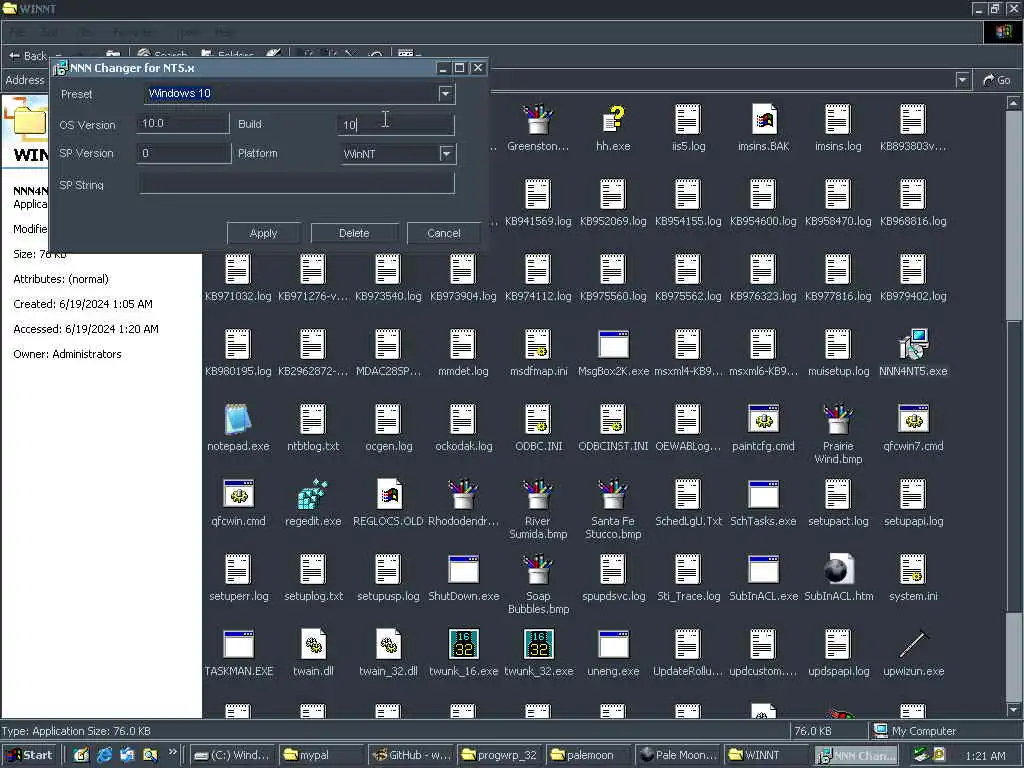
Task: Expand the Explorer address bar dropdown
Action: 962,80
